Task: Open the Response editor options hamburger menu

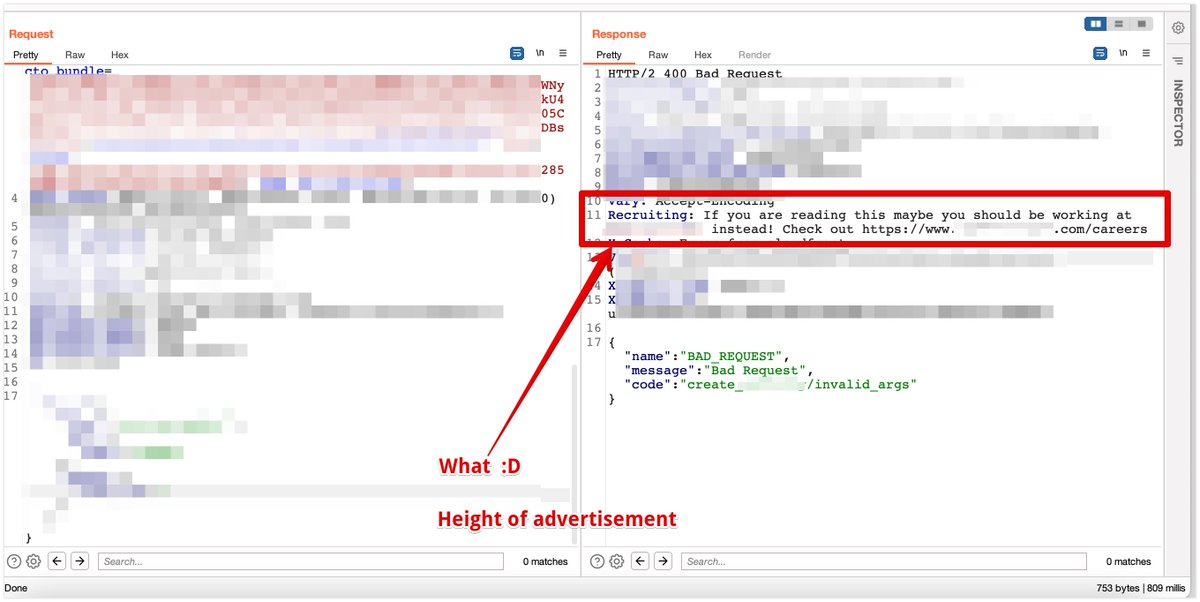Action: click(1146, 52)
